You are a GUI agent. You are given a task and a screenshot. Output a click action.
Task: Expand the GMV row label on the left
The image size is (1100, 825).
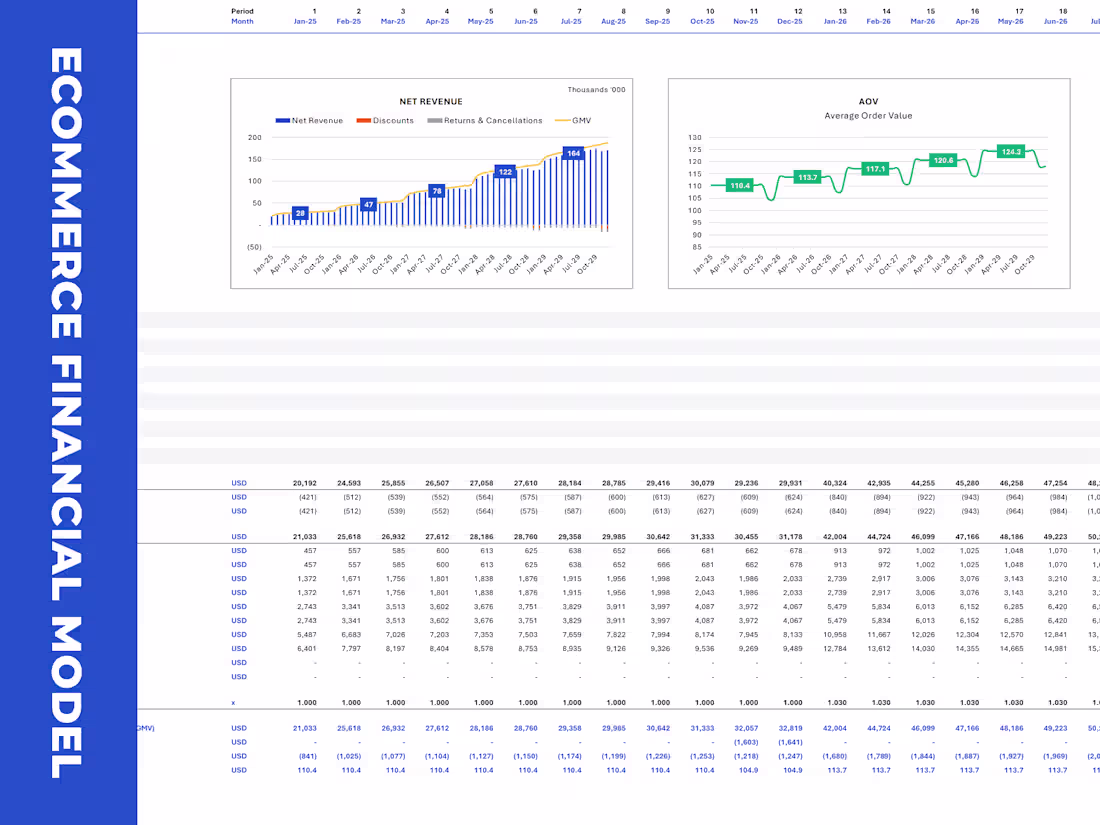[x=147, y=728]
